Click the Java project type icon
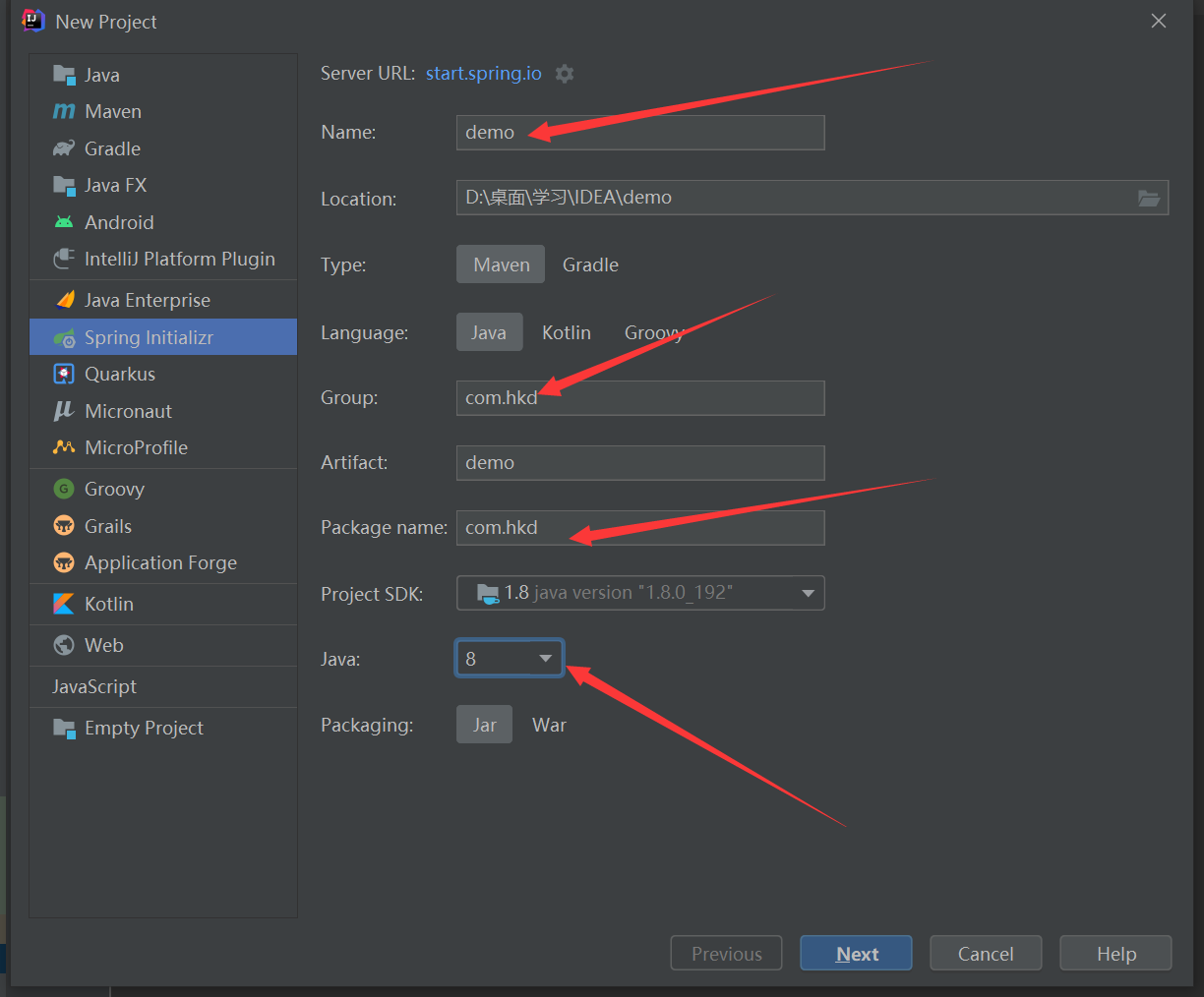 pyautogui.click(x=64, y=75)
